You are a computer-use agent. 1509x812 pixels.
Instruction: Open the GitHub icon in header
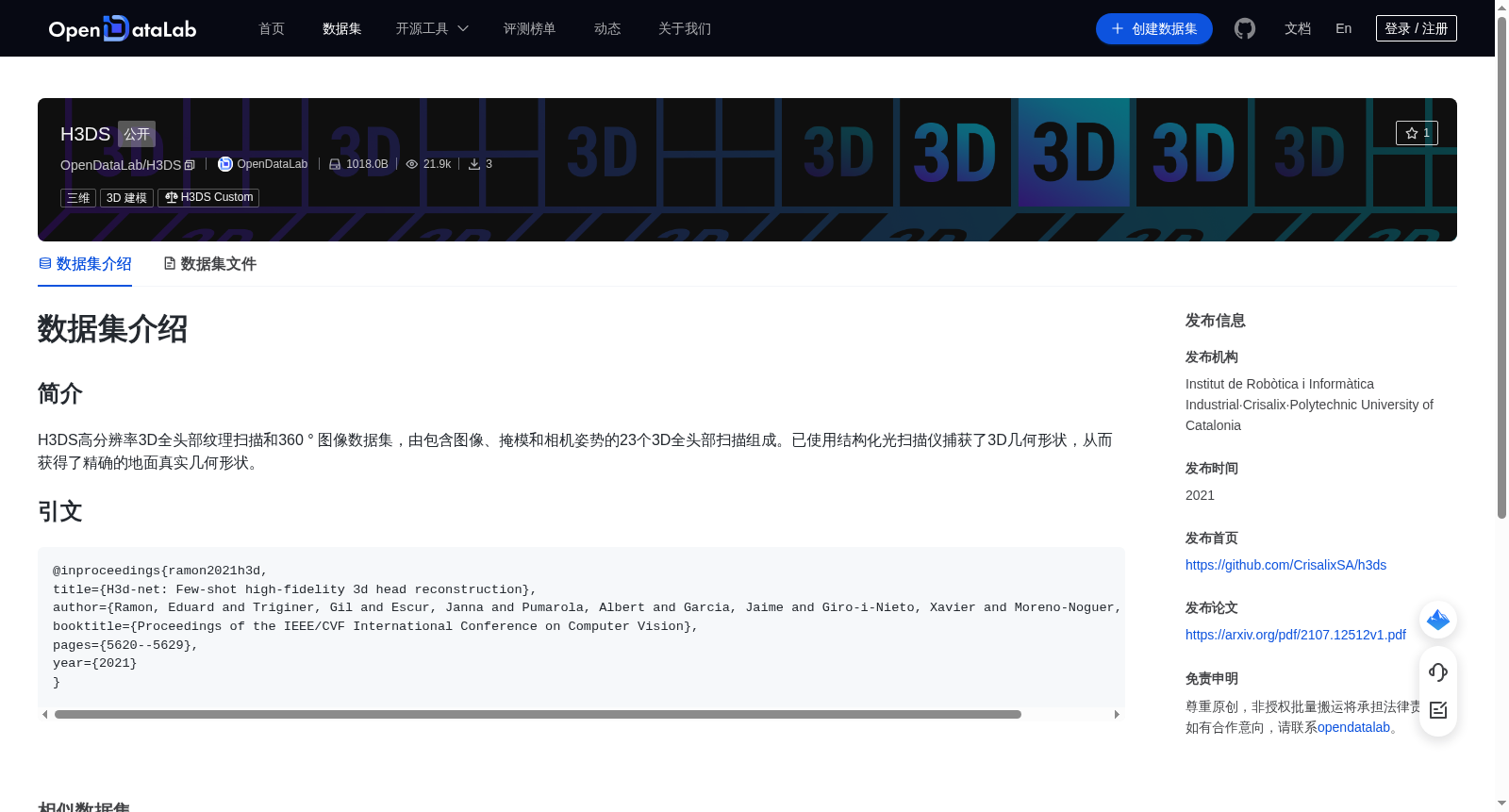coord(1245,28)
